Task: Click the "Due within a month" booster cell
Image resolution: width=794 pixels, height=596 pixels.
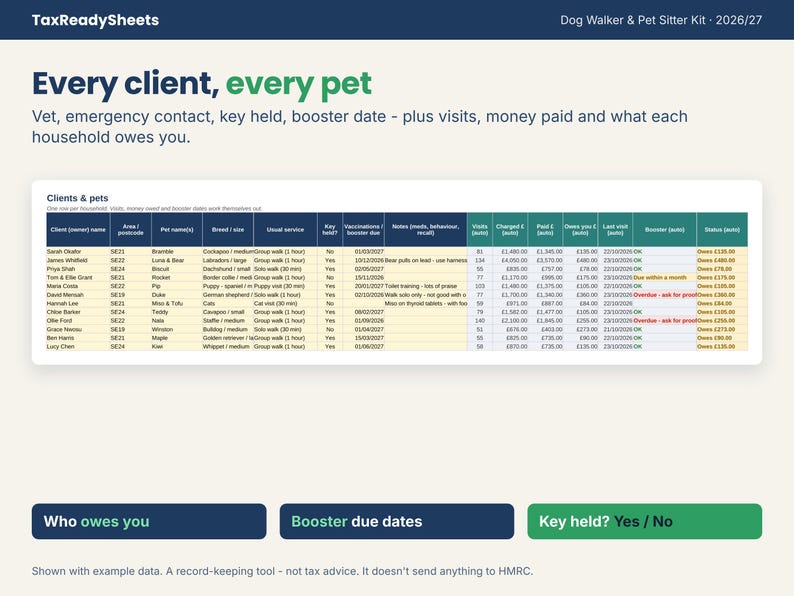Action: (664, 277)
